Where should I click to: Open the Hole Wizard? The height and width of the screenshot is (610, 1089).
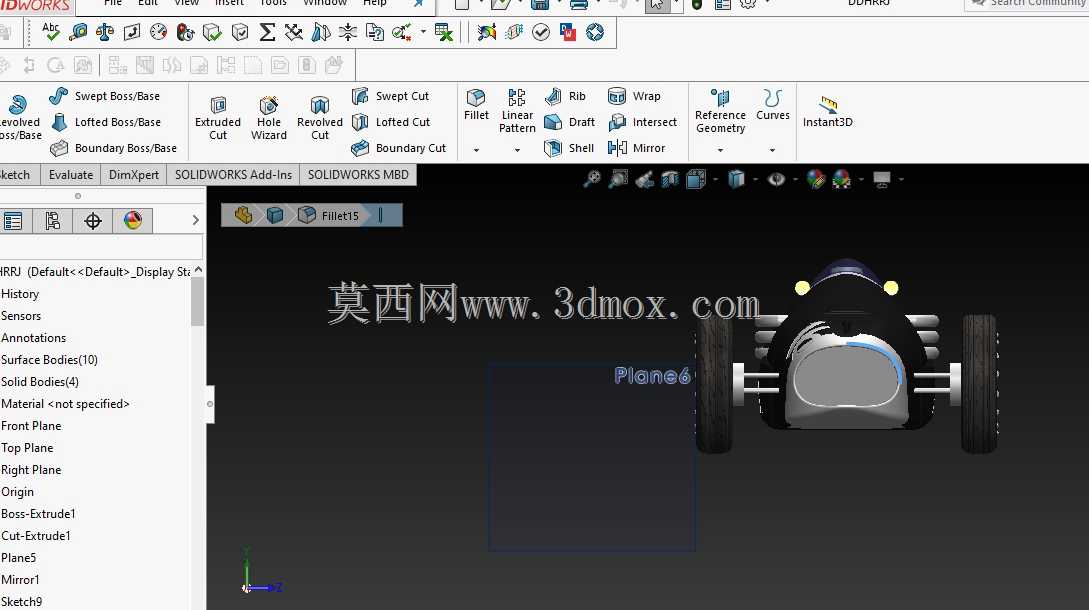(x=269, y=118)
